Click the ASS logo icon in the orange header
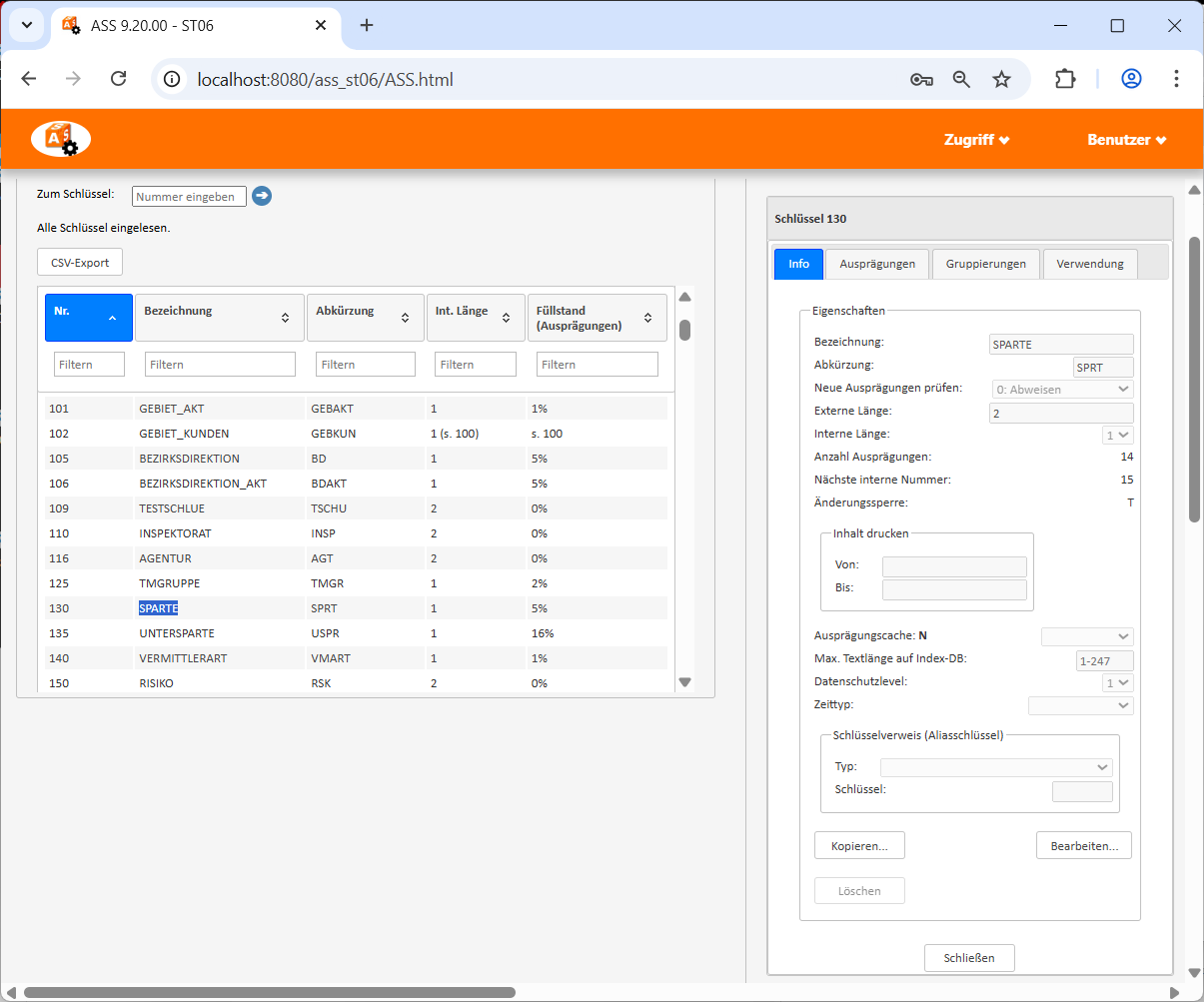The image size is (1204, 1002). coord(61,139)
